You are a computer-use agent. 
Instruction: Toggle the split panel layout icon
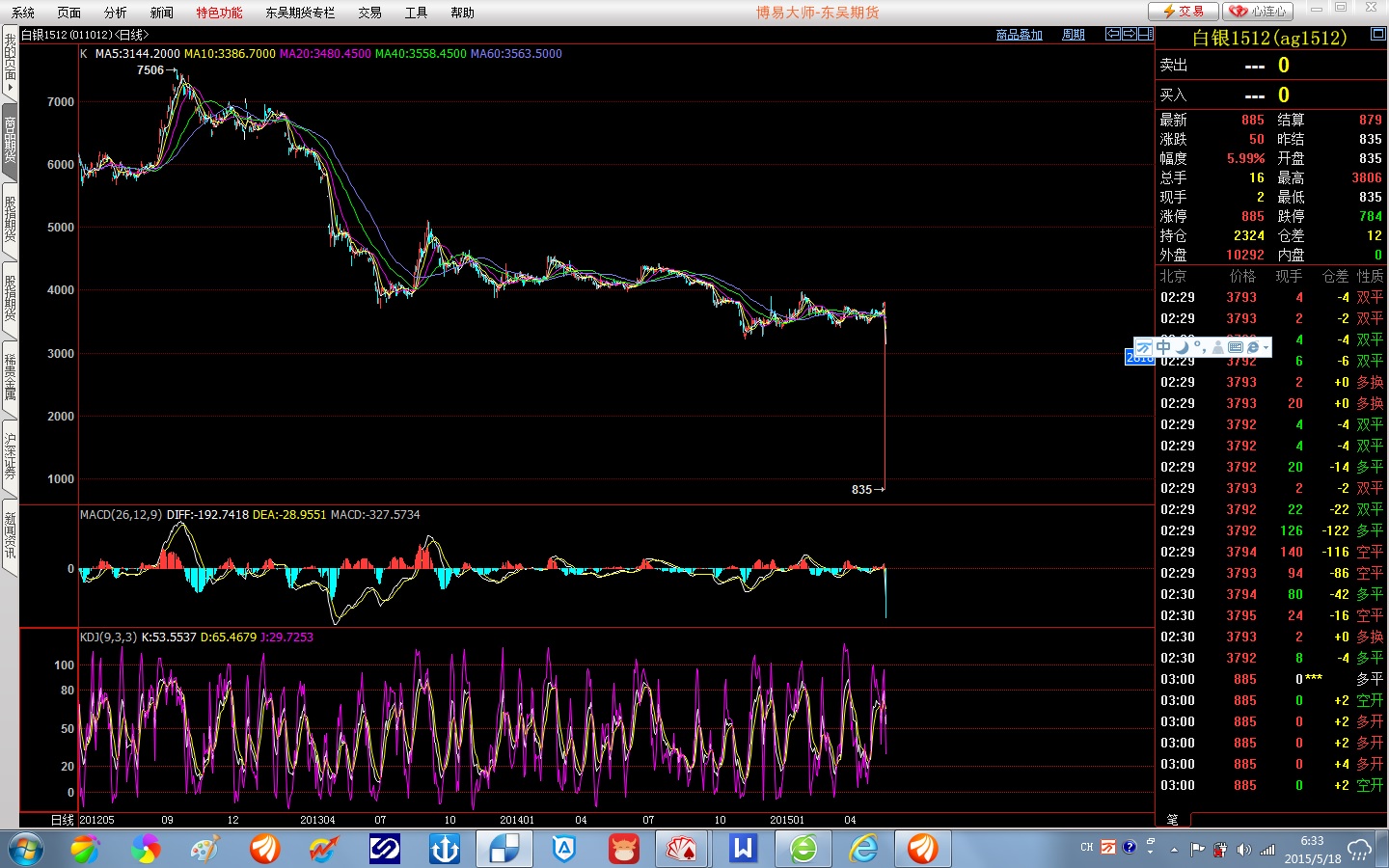pos(1145,34)
